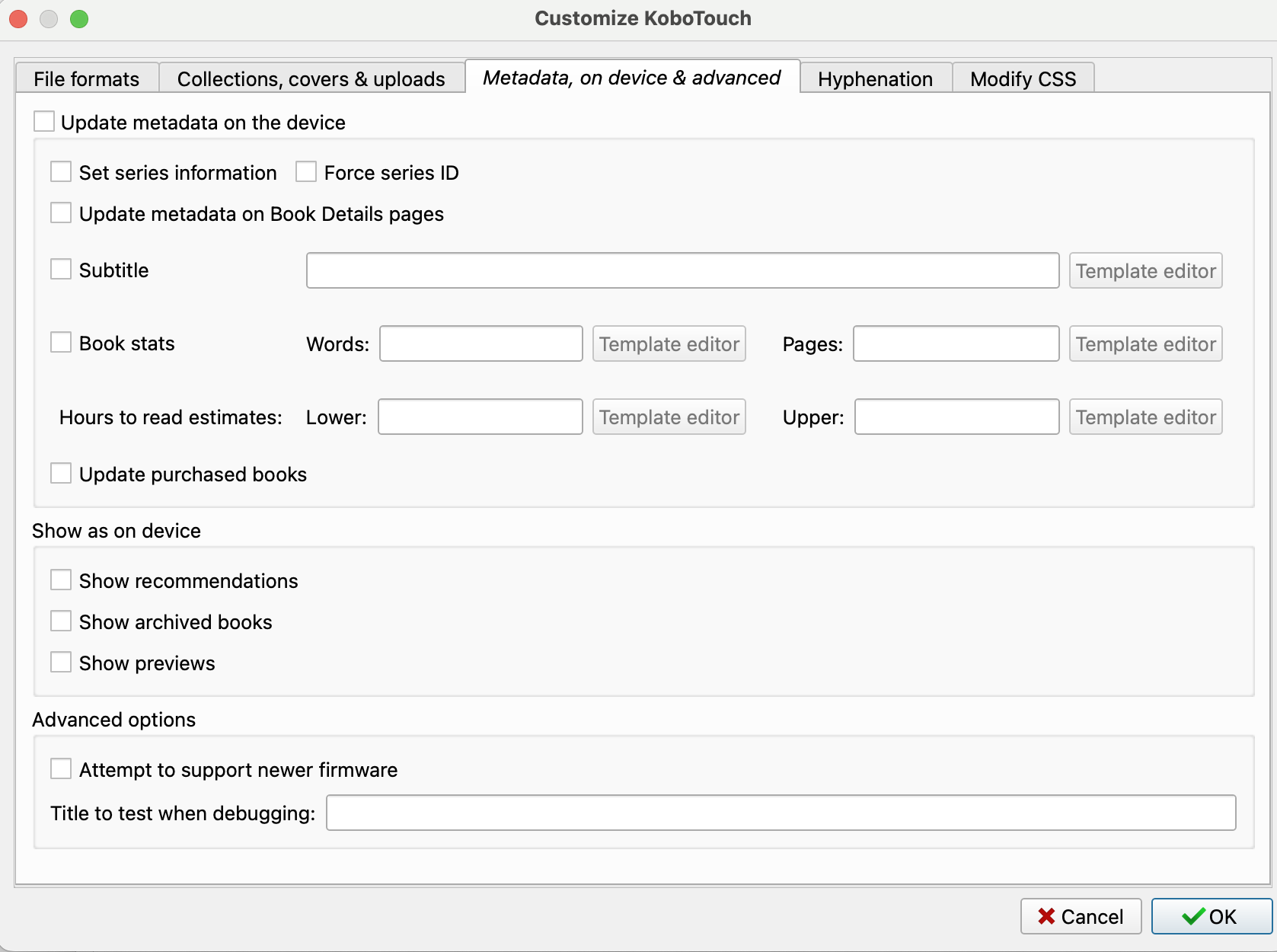Viewport: 1277px width, 952px height.
Task: Toggle Show recommendations checkbox
Action: [x=61, y=580]
